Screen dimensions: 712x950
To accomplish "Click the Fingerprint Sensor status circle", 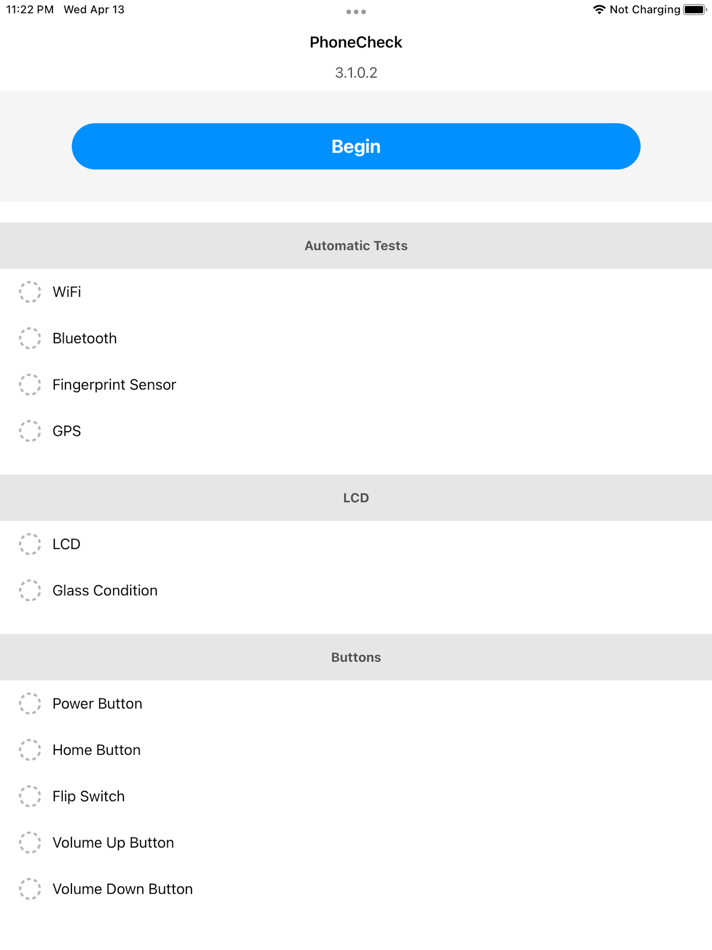I will 29,384.
